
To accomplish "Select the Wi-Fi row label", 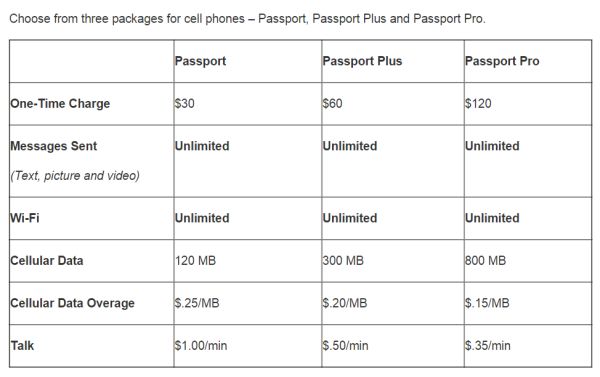I will 25,218.
